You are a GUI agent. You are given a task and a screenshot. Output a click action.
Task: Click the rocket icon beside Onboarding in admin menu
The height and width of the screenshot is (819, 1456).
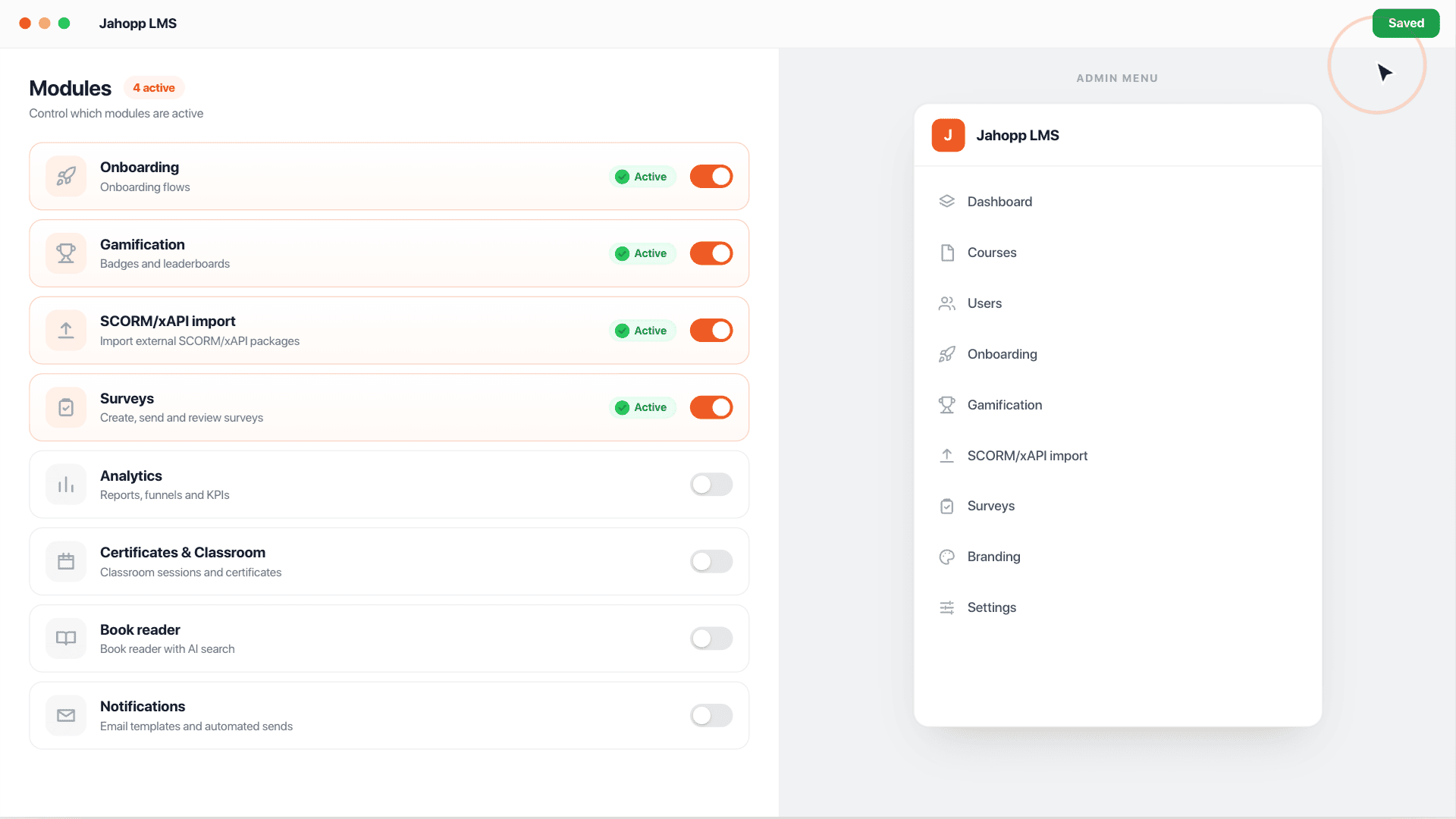(x=946, y=354)
